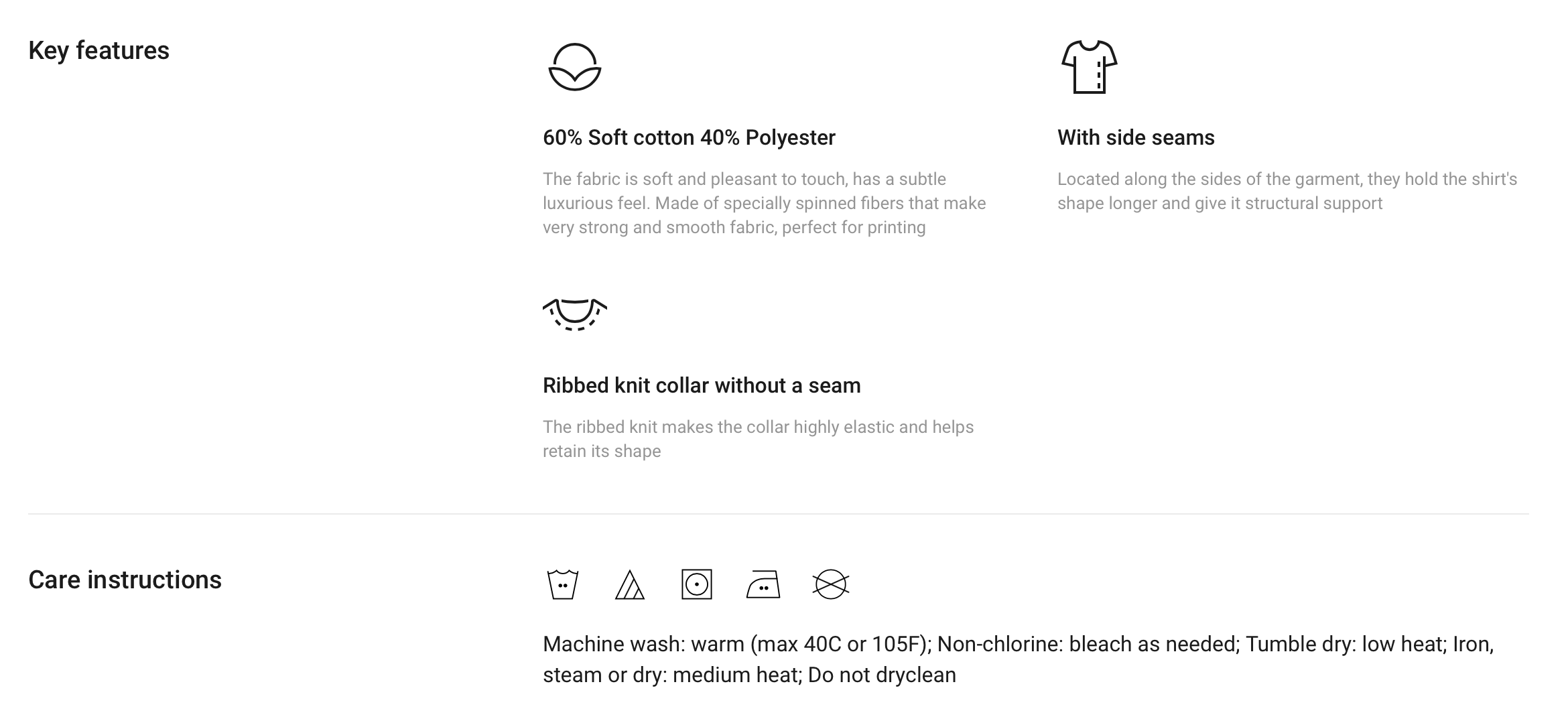Click Ribbed knit collar without a seam title

coord(702,385)
